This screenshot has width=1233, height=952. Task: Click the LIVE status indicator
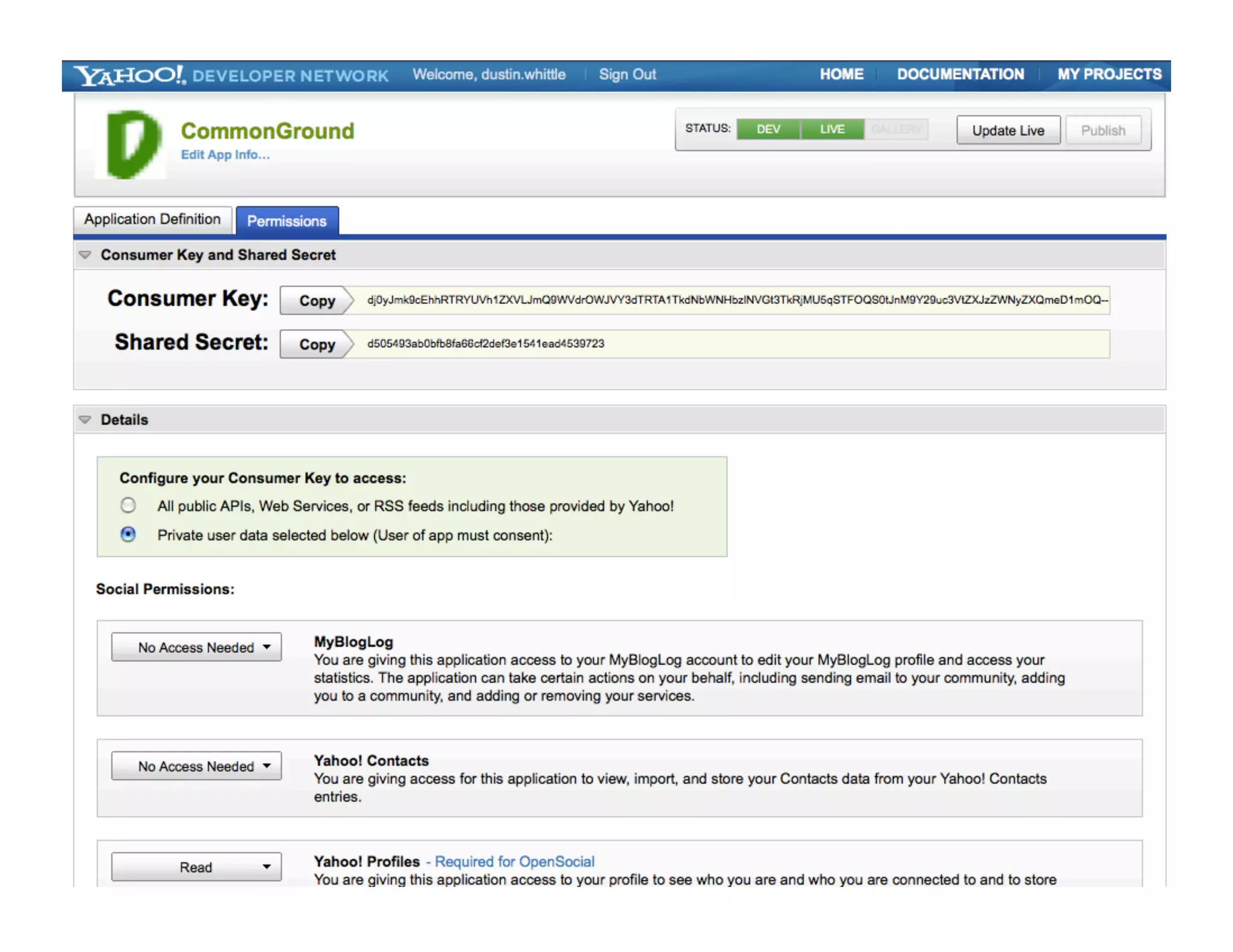pos(832,129)
